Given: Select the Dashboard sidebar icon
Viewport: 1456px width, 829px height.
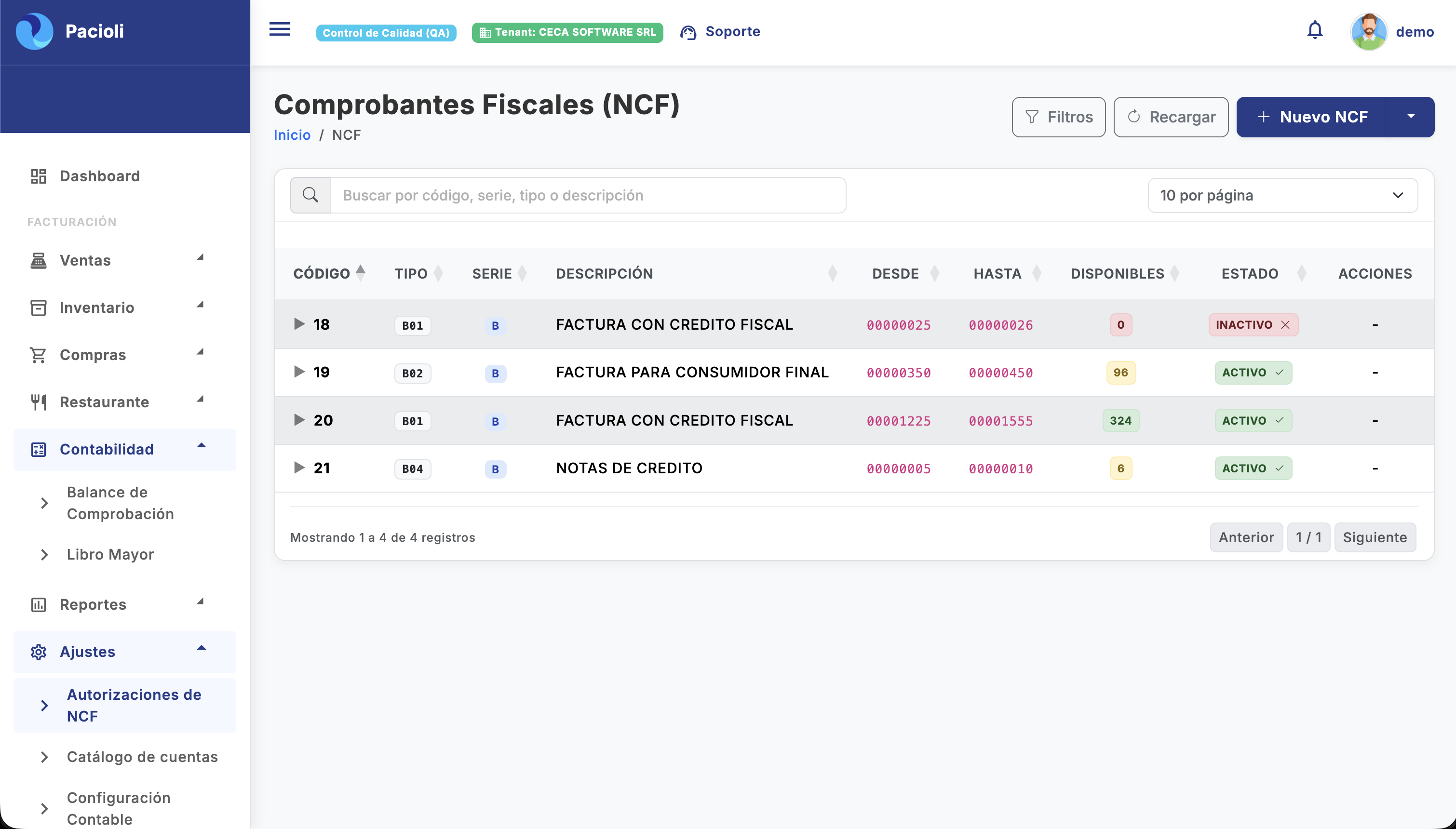Looking at the screenshot, I should [38, 176].
